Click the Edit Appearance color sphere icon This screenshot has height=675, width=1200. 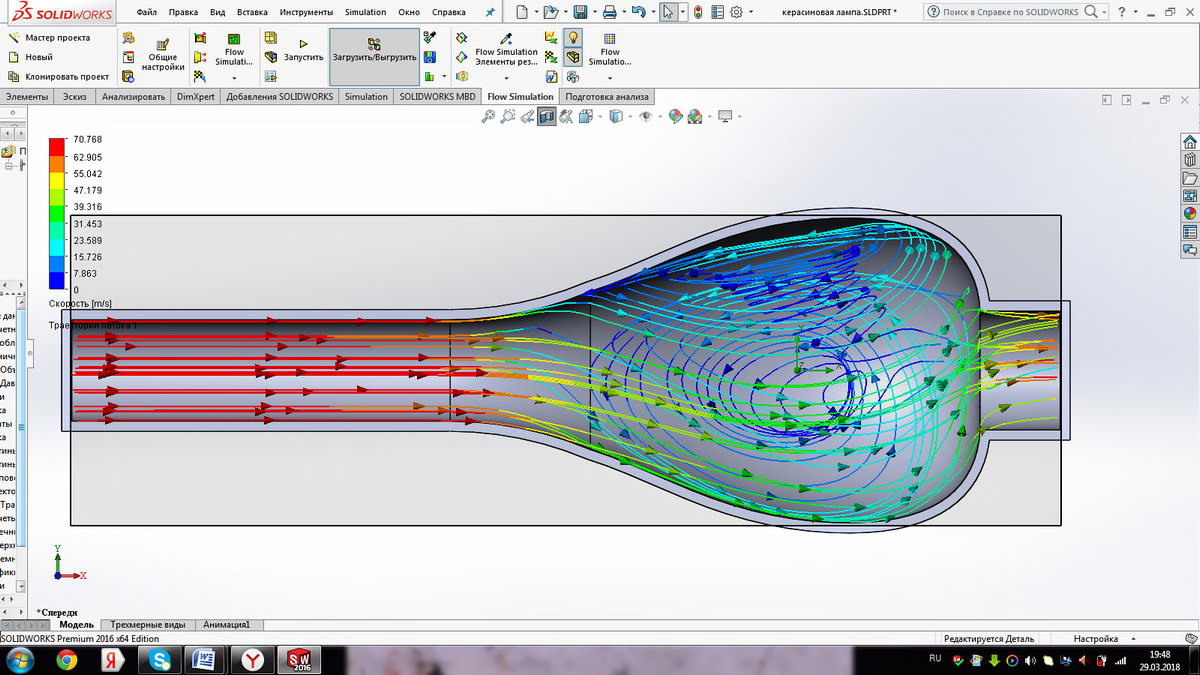676,116
